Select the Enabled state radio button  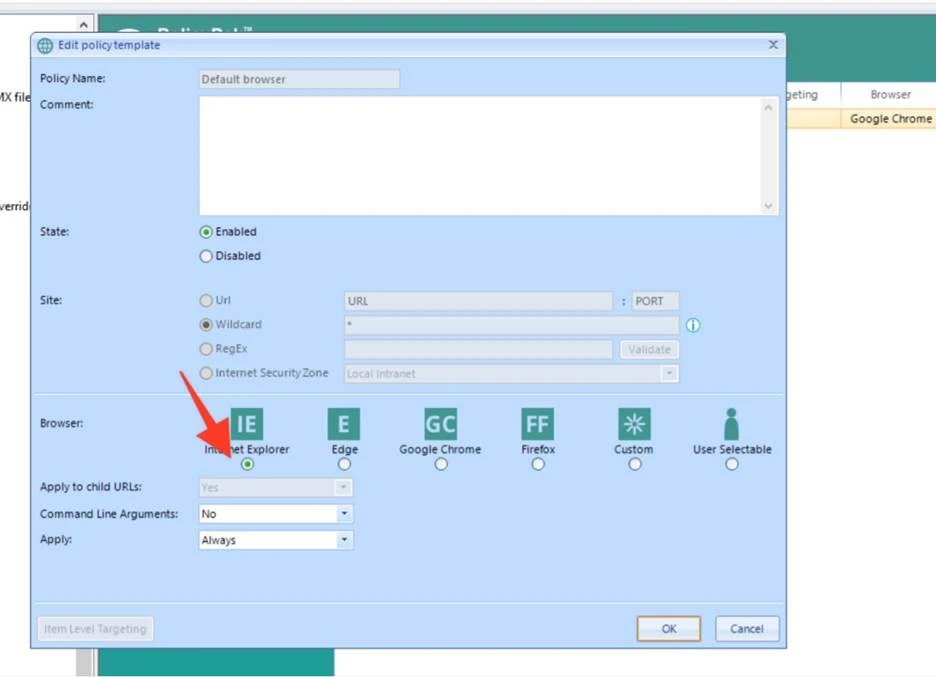tap(206, 232)
